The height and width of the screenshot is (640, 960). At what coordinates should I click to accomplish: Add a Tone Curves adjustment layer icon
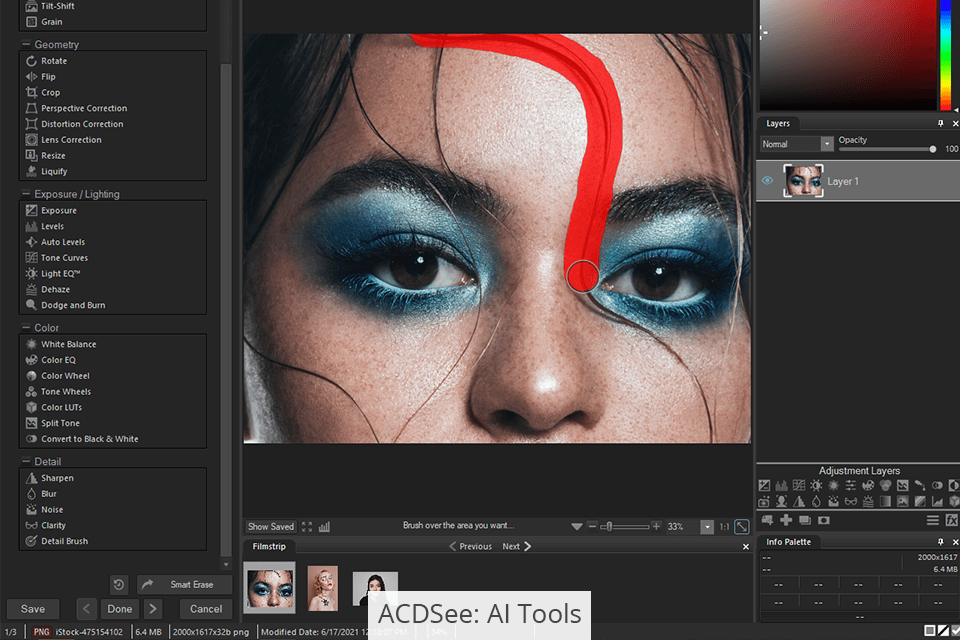(798, 486)
